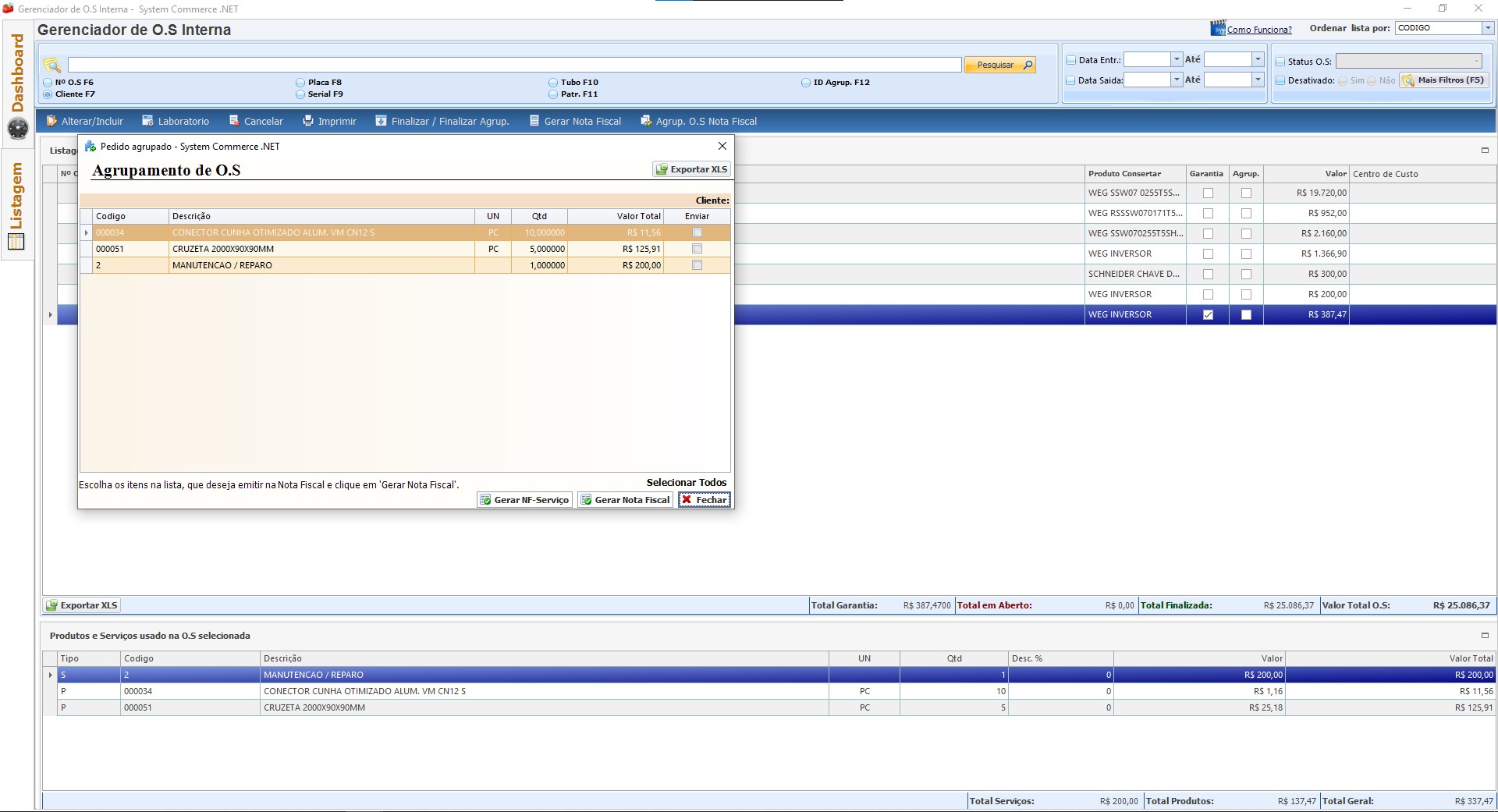The height and width of the screenshot is (812, 1498).
Task: Click the Cancelar toolbar icon
Action: pos(234,121)
